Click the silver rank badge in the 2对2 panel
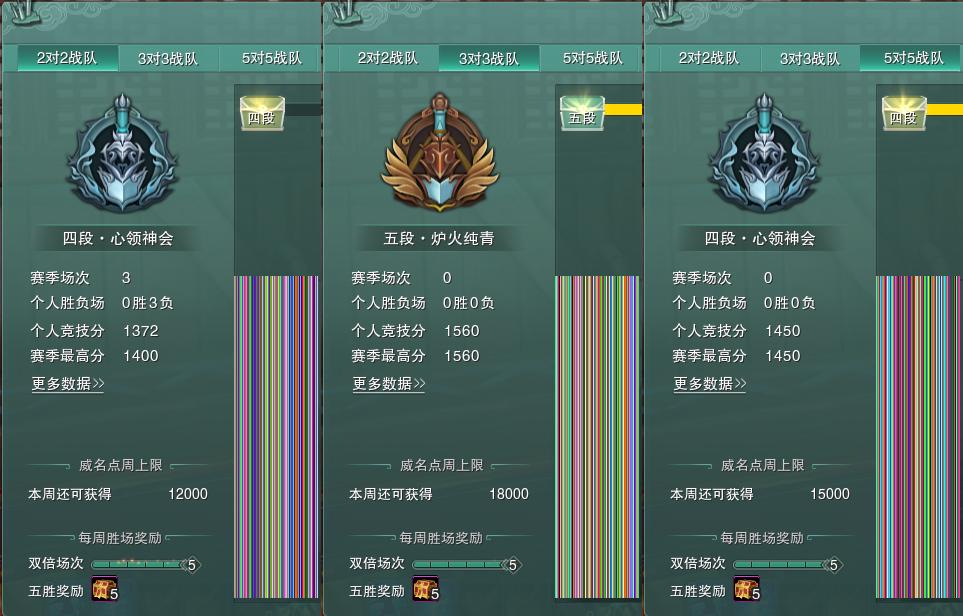The height and width of the screenshot is (616, 963). [122, 152]
